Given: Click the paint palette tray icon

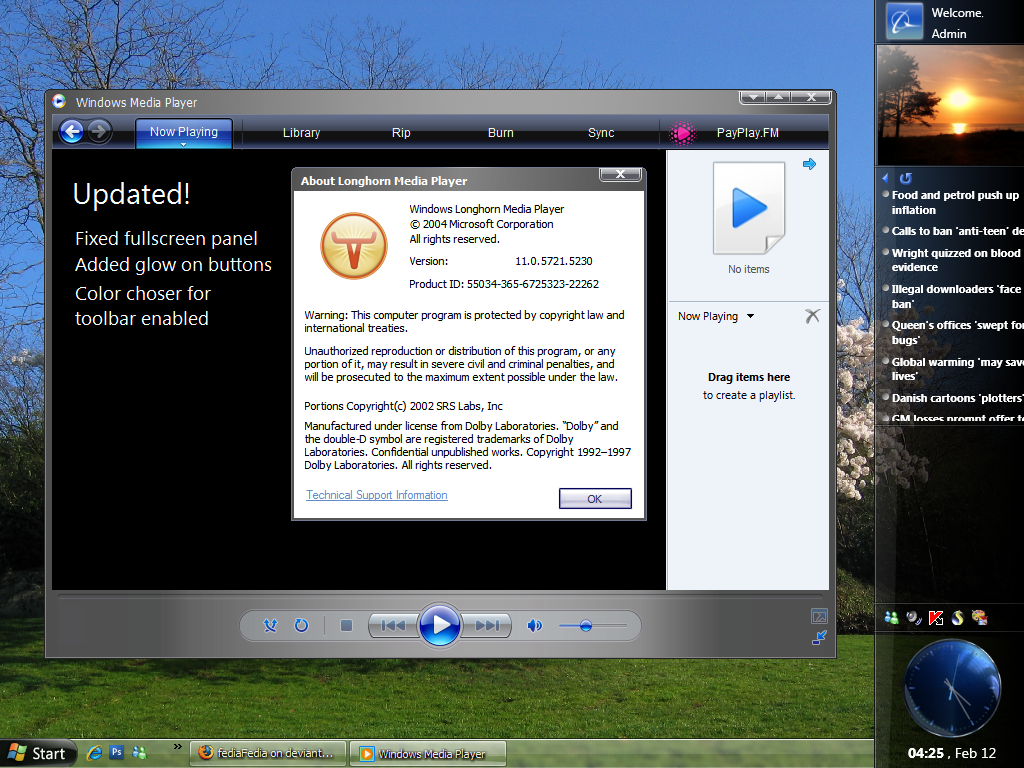Looking at the screenshot, I should 980,617.
